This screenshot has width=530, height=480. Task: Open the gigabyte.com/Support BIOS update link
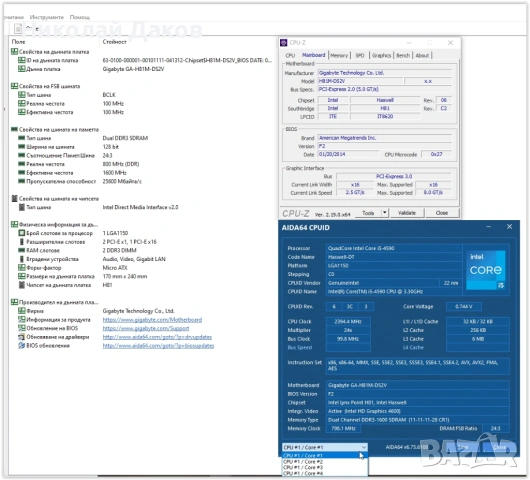[x=146, y=328]
